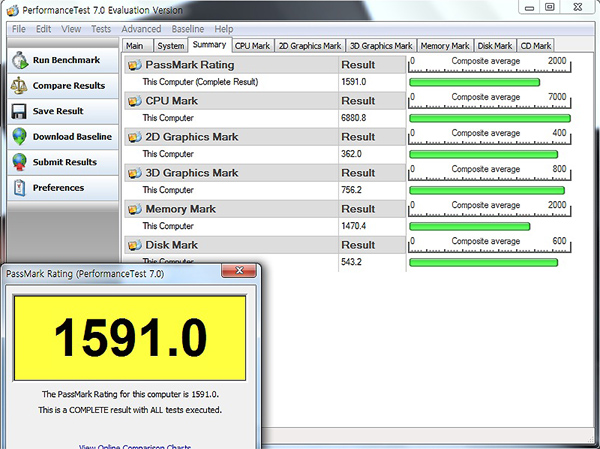Click the Disk Mark header icon
Viewport: 600px width, 449px height.
pyautogui.click(x=135, y=245)
